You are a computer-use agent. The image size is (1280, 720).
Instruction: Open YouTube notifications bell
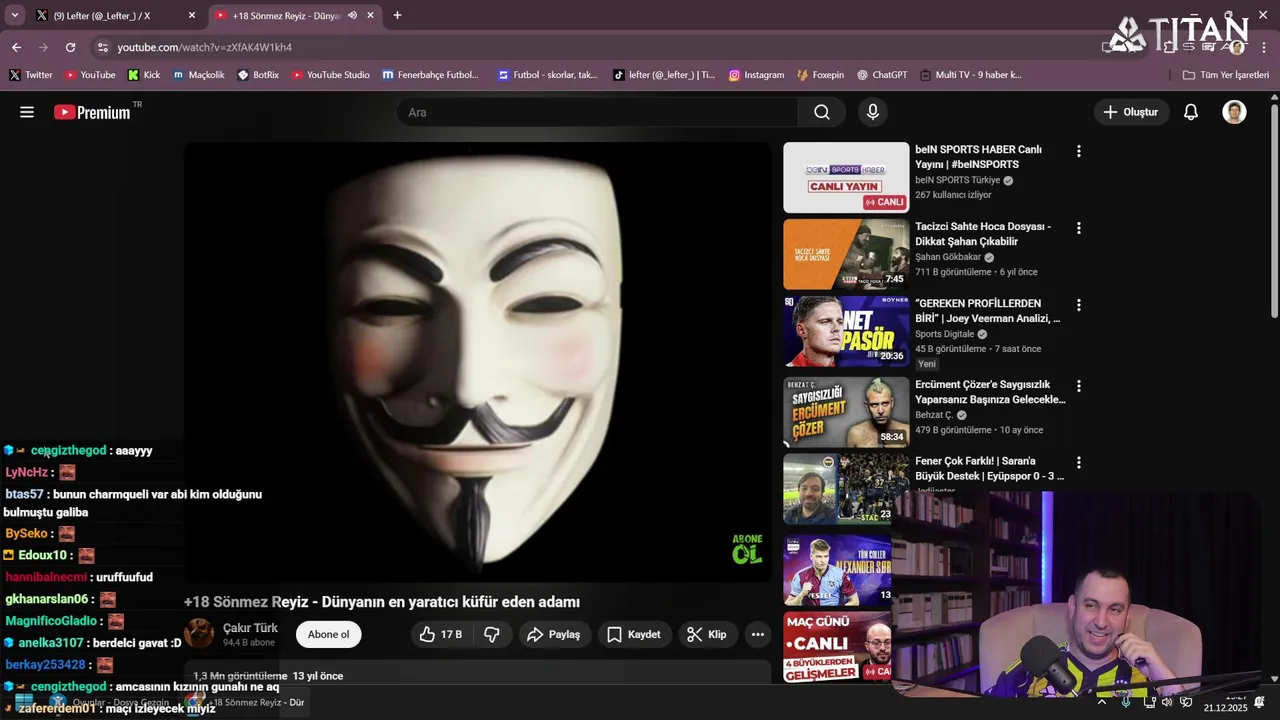1191,112
